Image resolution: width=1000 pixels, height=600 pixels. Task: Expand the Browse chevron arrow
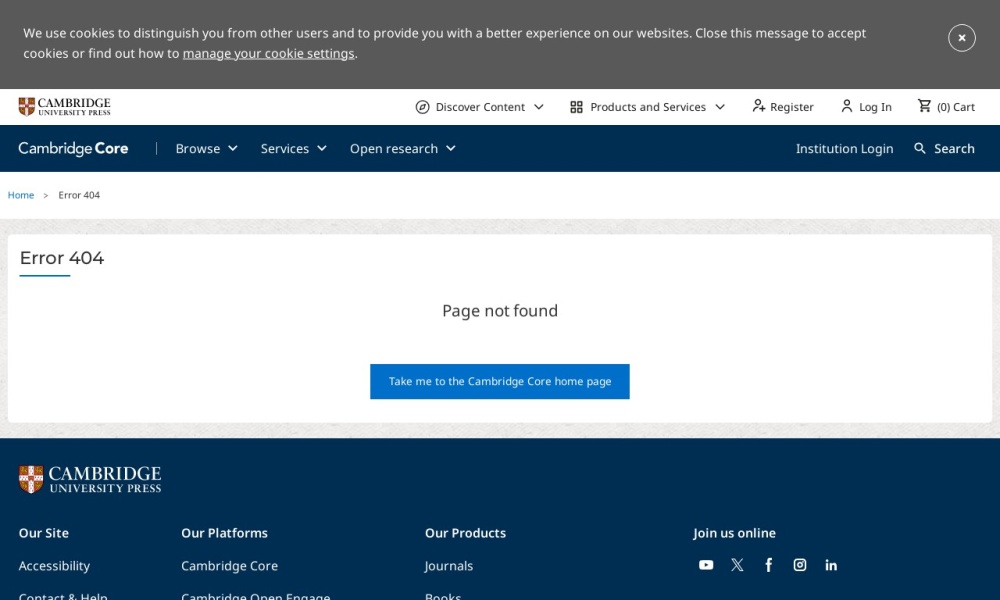(x=233, y=149)
